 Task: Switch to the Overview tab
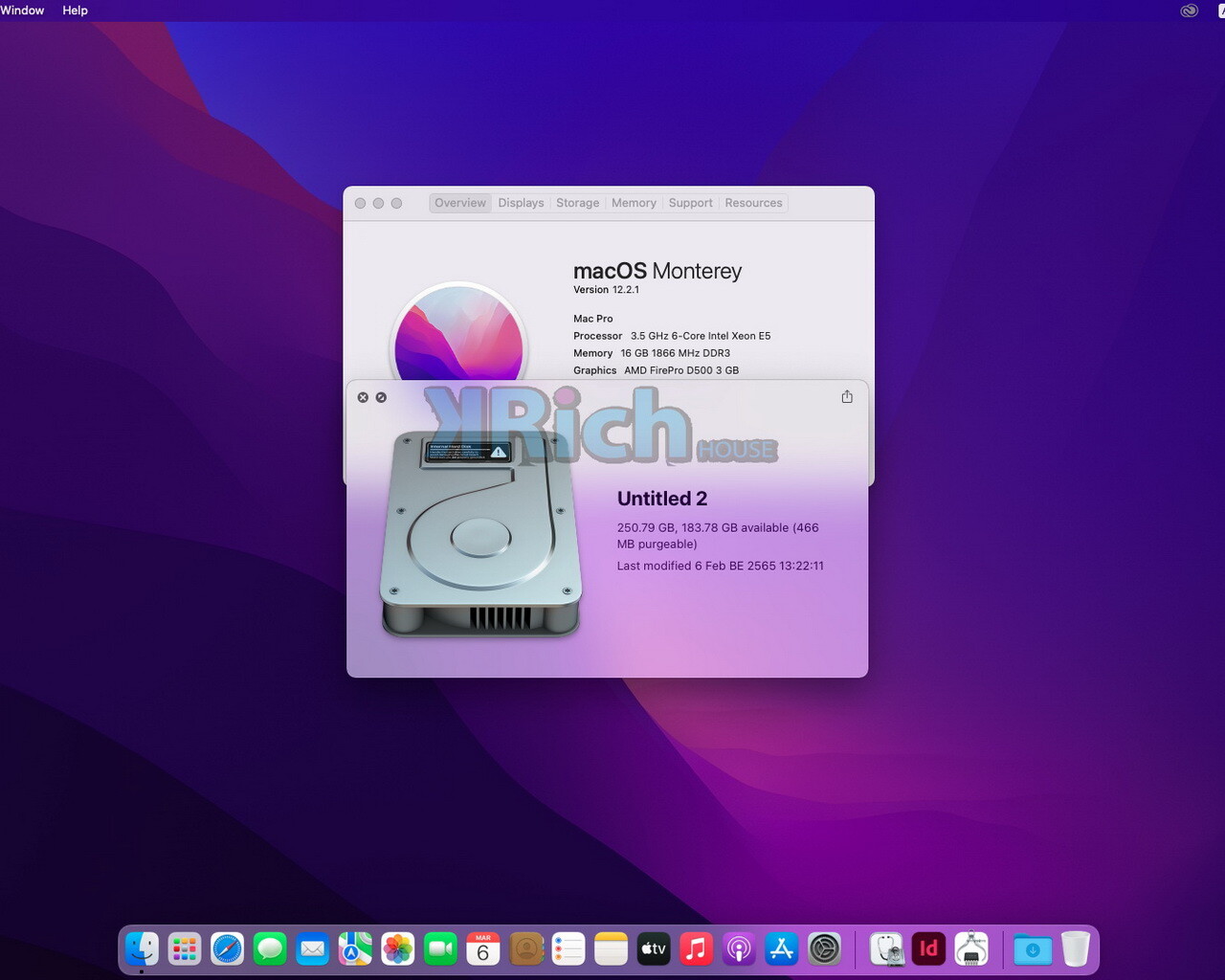(x=460, y=203)
